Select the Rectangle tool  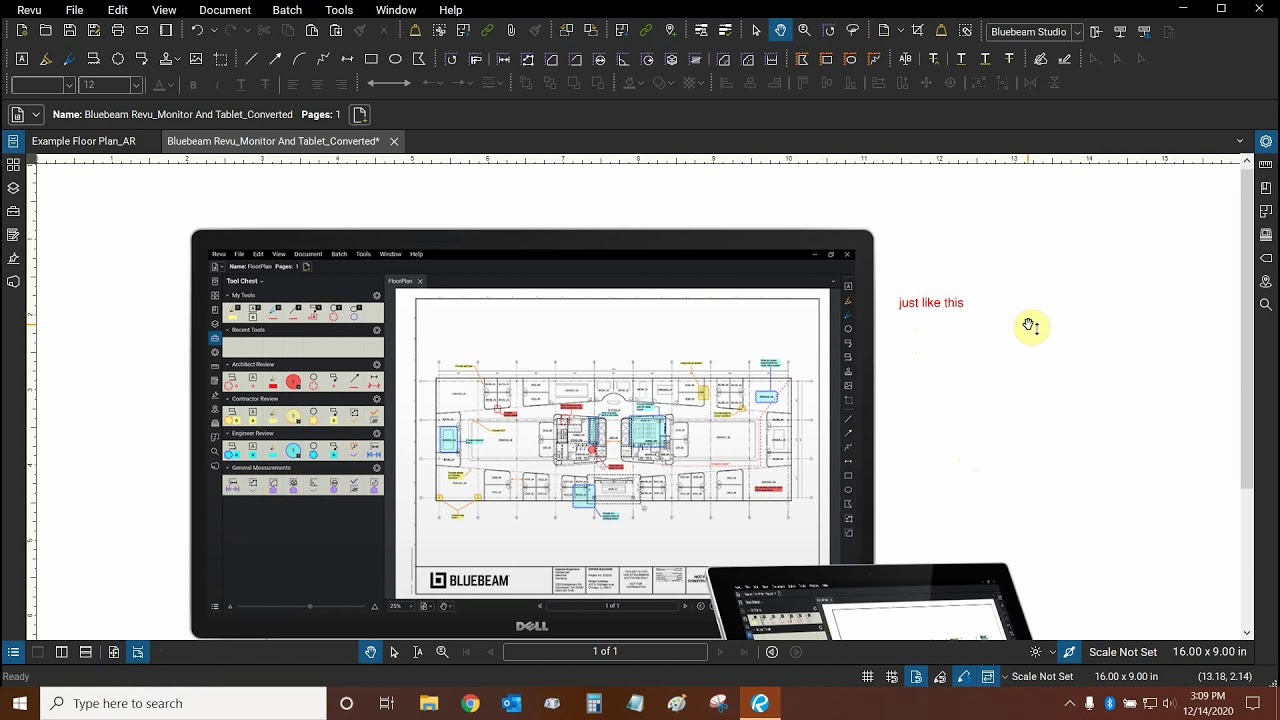(x=371, y=59)
